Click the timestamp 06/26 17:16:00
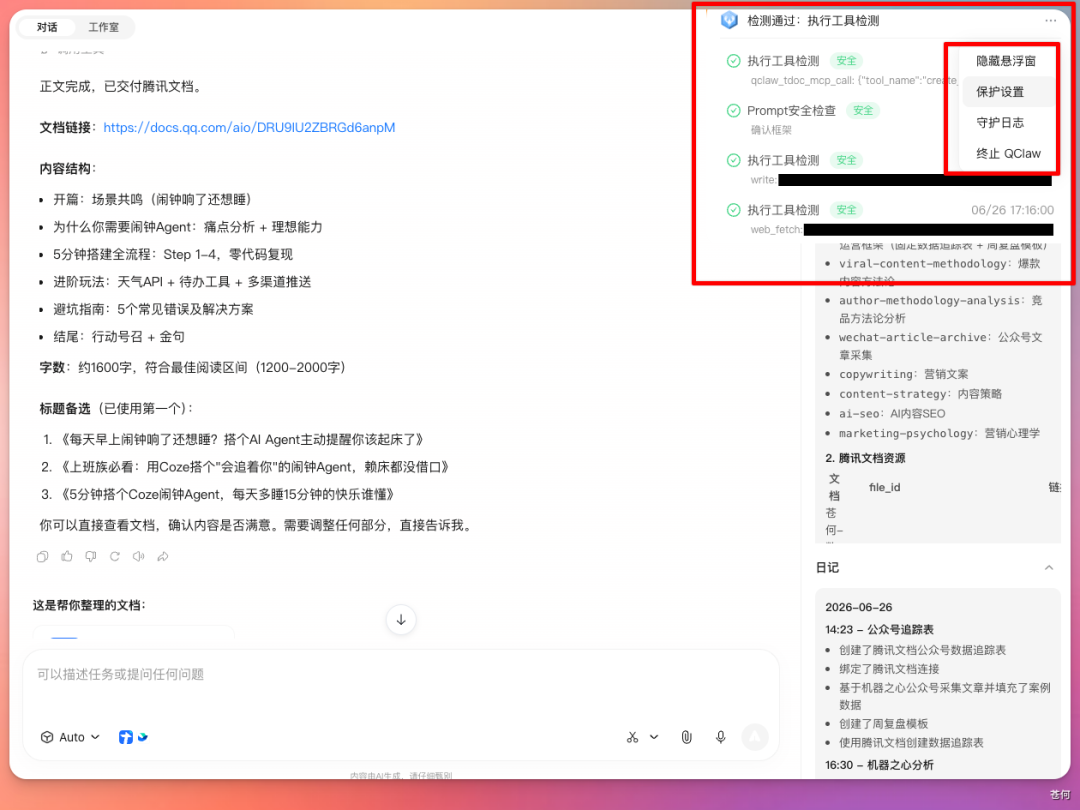The height and width of the screenshot is (810, 1080). point(1012,210)
